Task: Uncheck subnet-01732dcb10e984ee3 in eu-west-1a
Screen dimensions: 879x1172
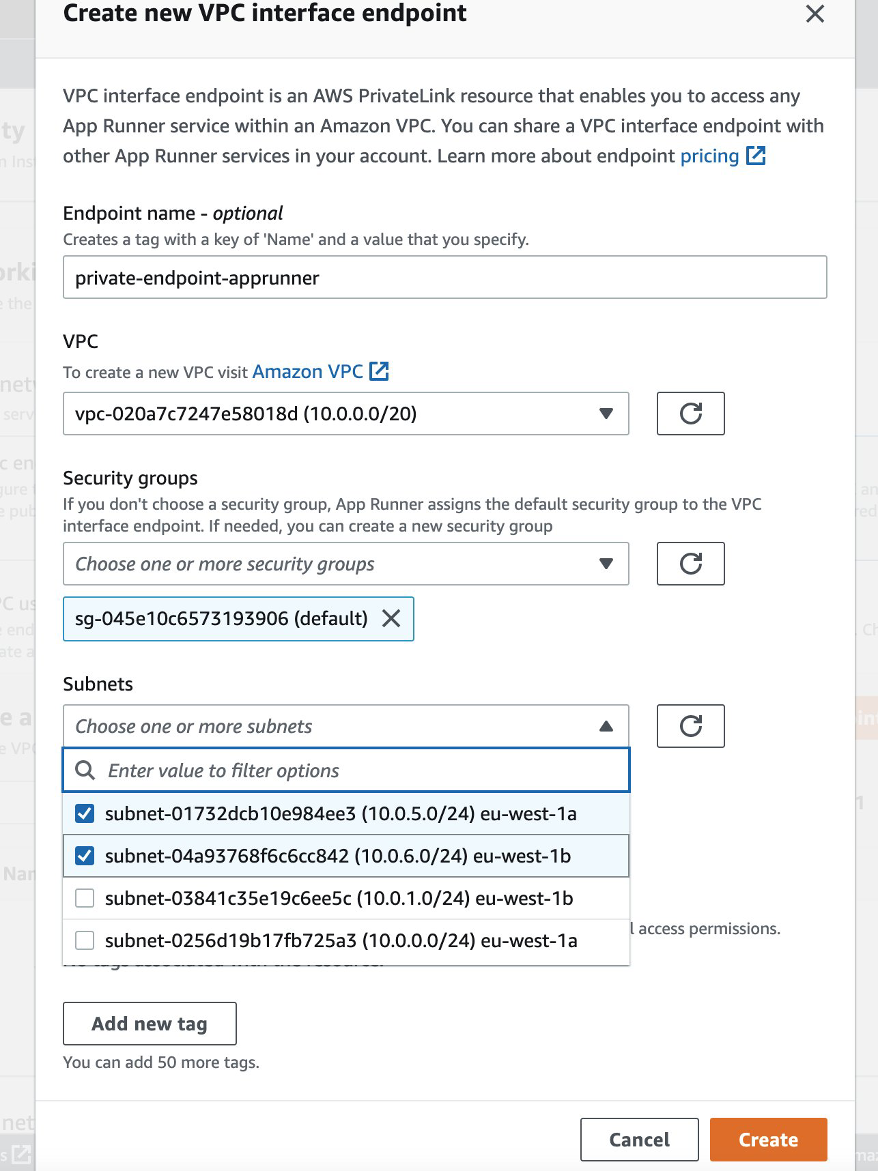Action: [84, 813]
